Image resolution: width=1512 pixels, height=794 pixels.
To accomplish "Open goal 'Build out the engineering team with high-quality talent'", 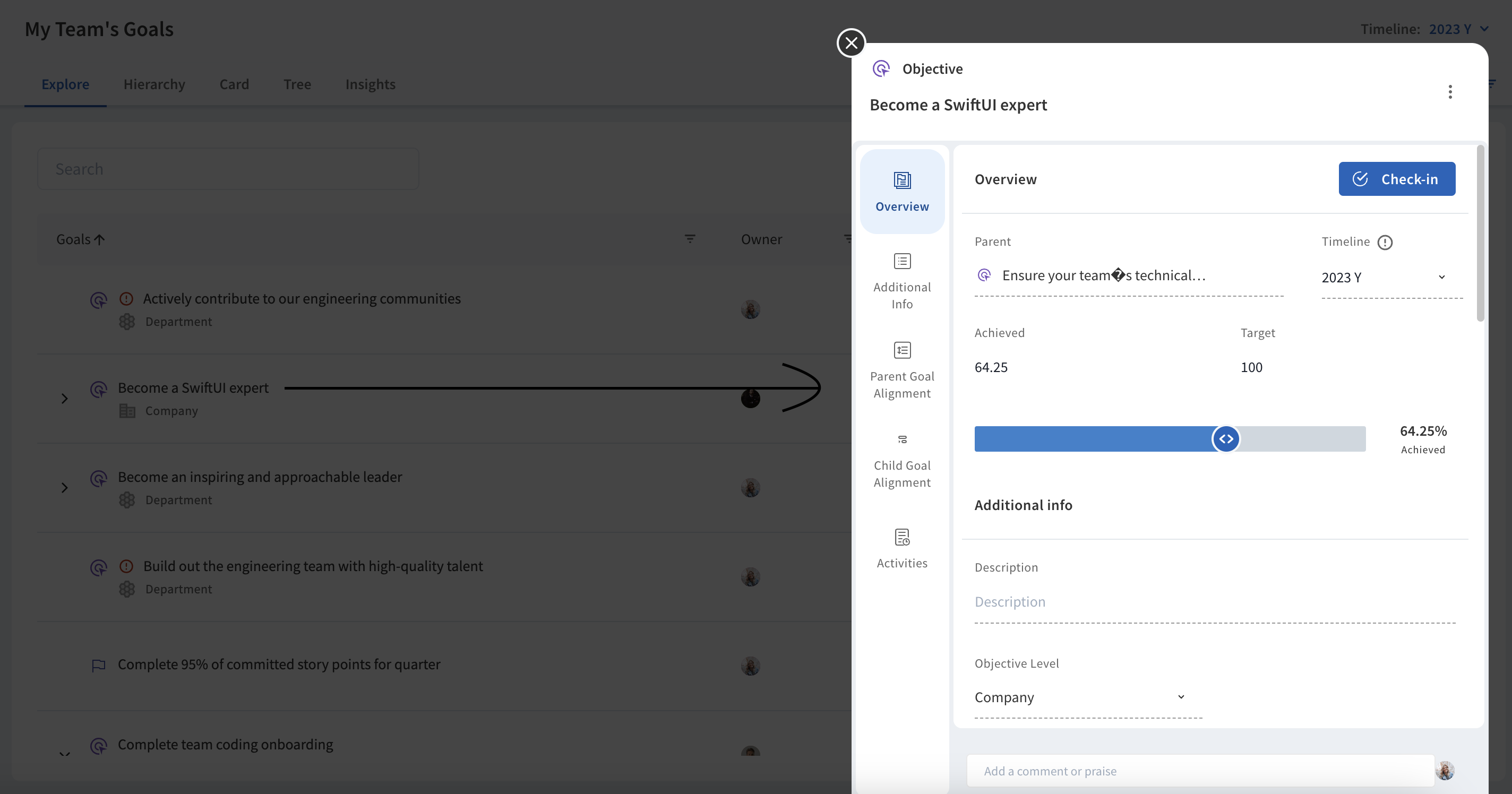I will click(313, 566).
